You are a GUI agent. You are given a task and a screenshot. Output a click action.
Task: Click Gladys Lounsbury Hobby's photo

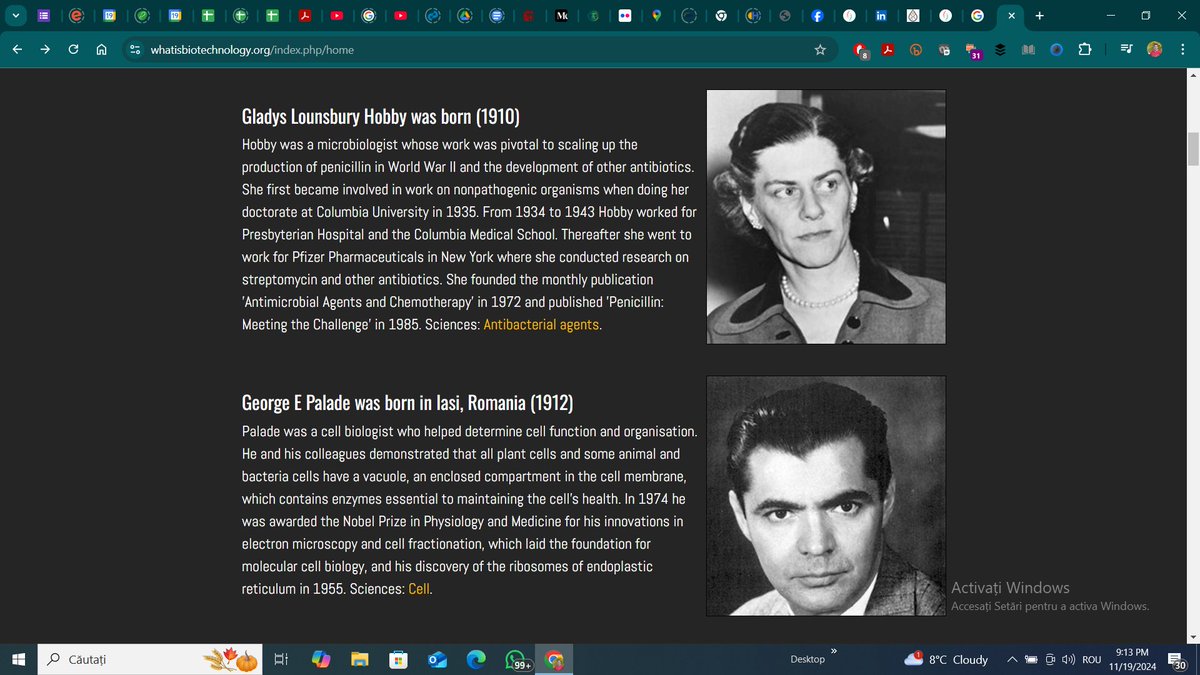[826, 217]
